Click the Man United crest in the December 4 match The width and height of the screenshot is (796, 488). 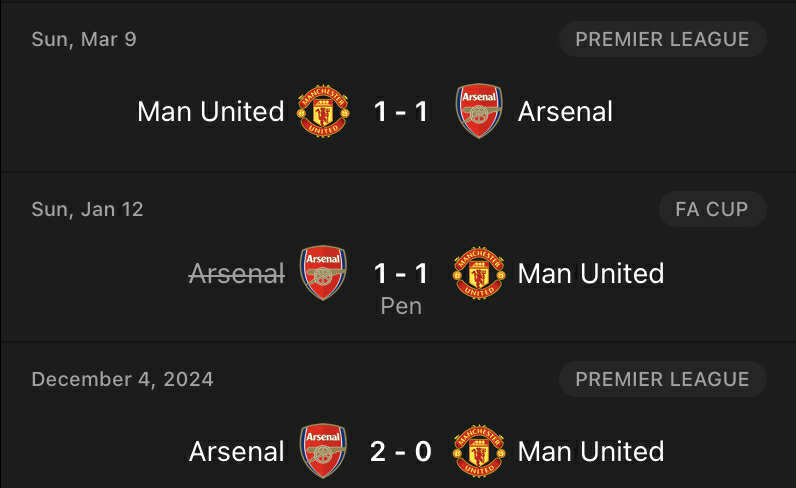point(479,451)
